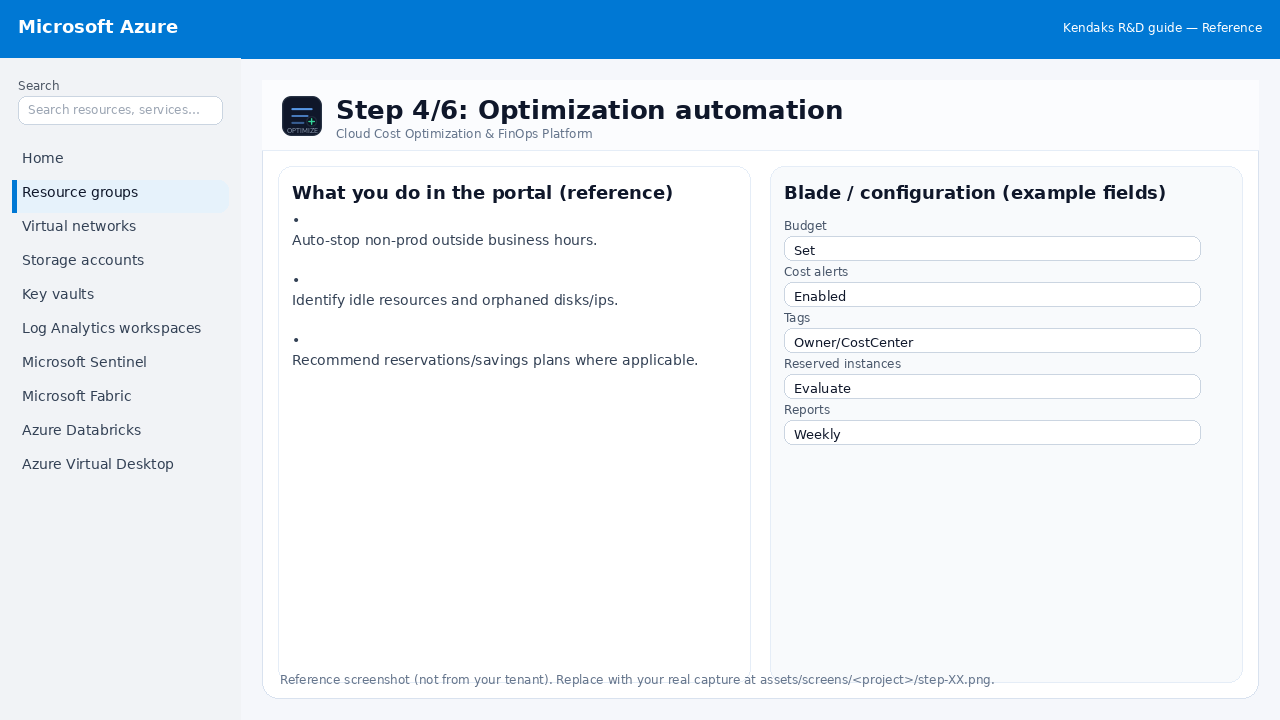This screenshot has width=1280, height=720.
Task: Click the Step 4/6 Optimization automation heading
Action: pos(589,110)
